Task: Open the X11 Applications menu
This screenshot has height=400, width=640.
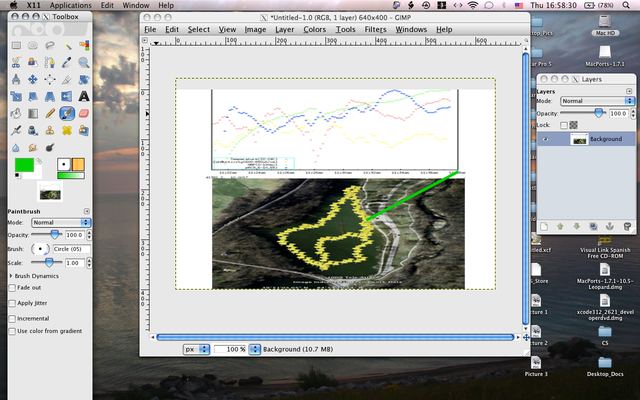Action: coord(71,5)
